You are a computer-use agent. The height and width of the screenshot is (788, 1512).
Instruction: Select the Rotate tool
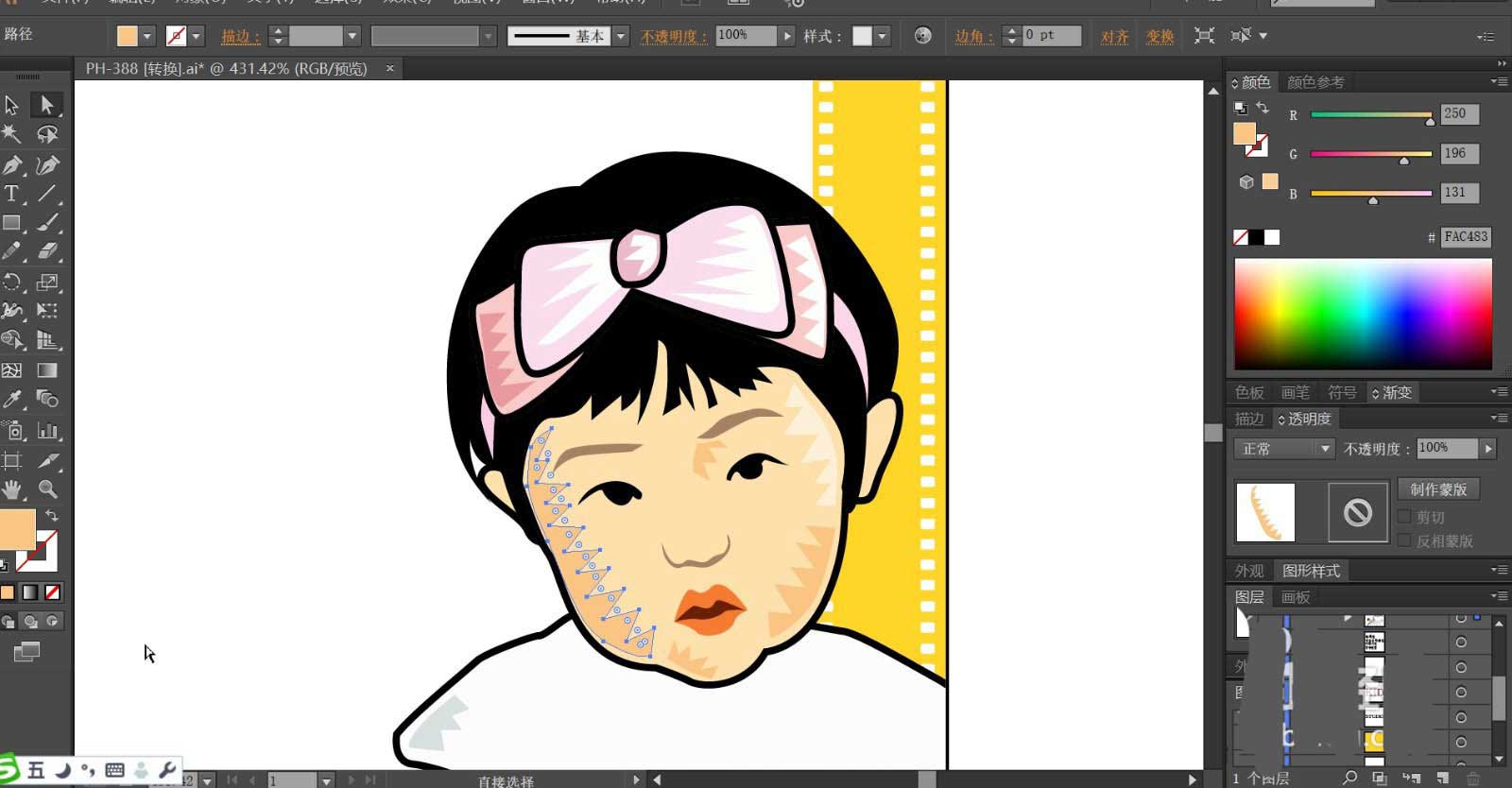coord(12,282)
